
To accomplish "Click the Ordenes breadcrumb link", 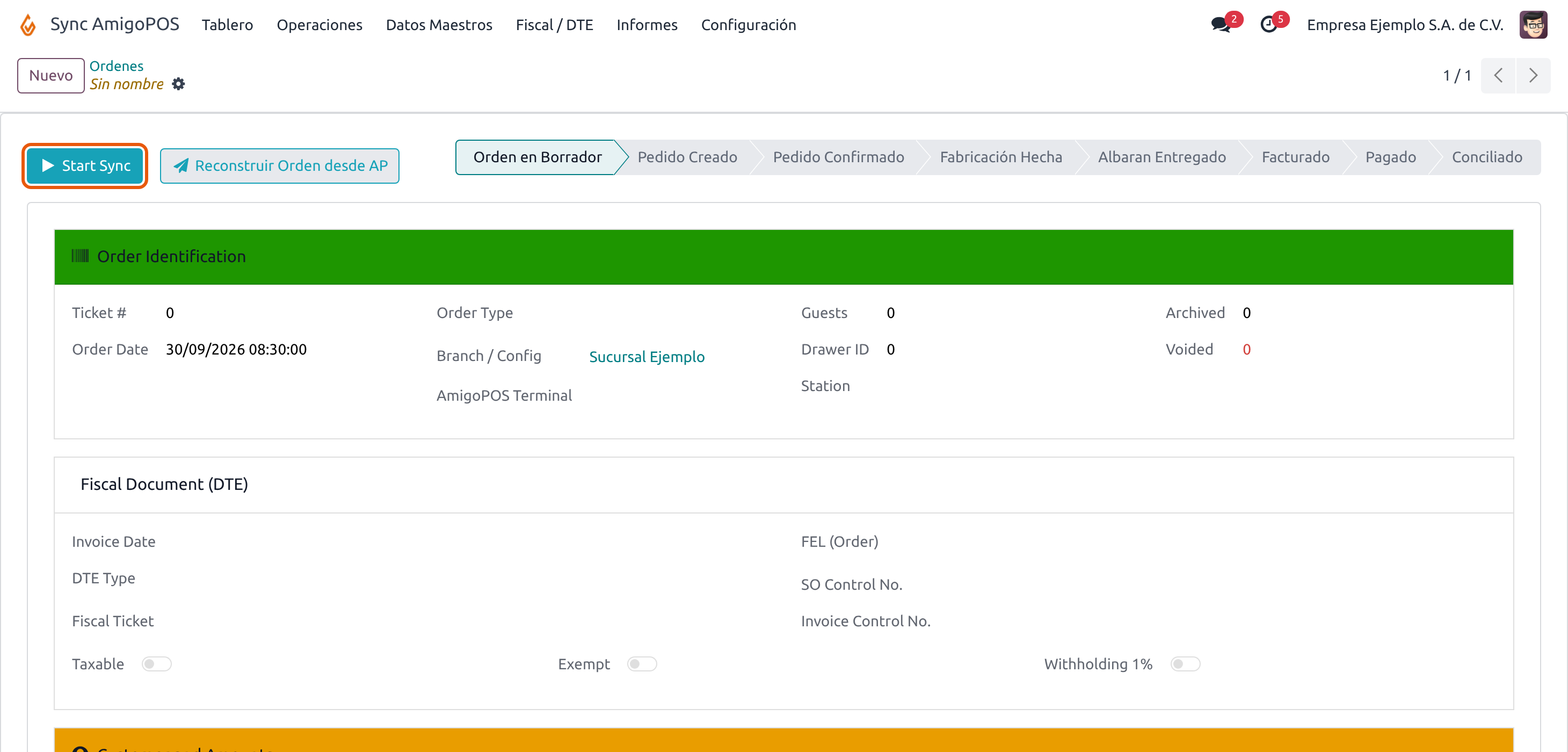I will [x=117, y=66].
